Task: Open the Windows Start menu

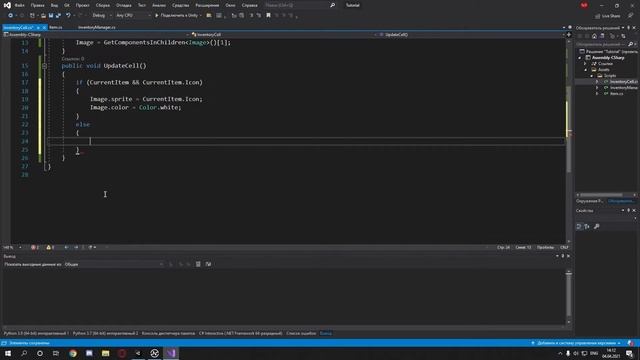Action: point(8,353)
